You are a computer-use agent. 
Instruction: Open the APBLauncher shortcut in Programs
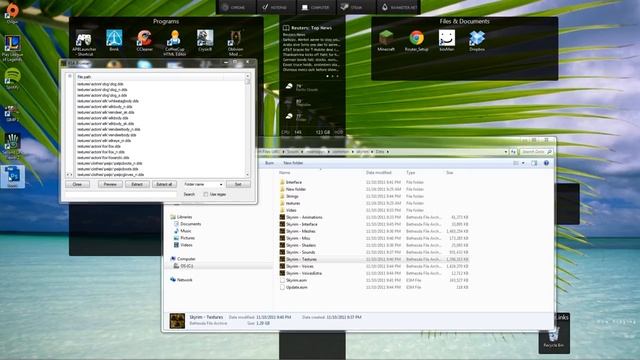pyautogui.click(x=84, y=43)
